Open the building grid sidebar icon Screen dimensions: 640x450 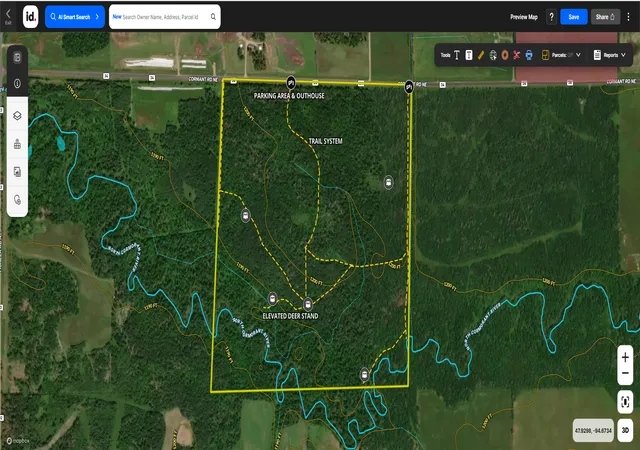coord(17,144)
